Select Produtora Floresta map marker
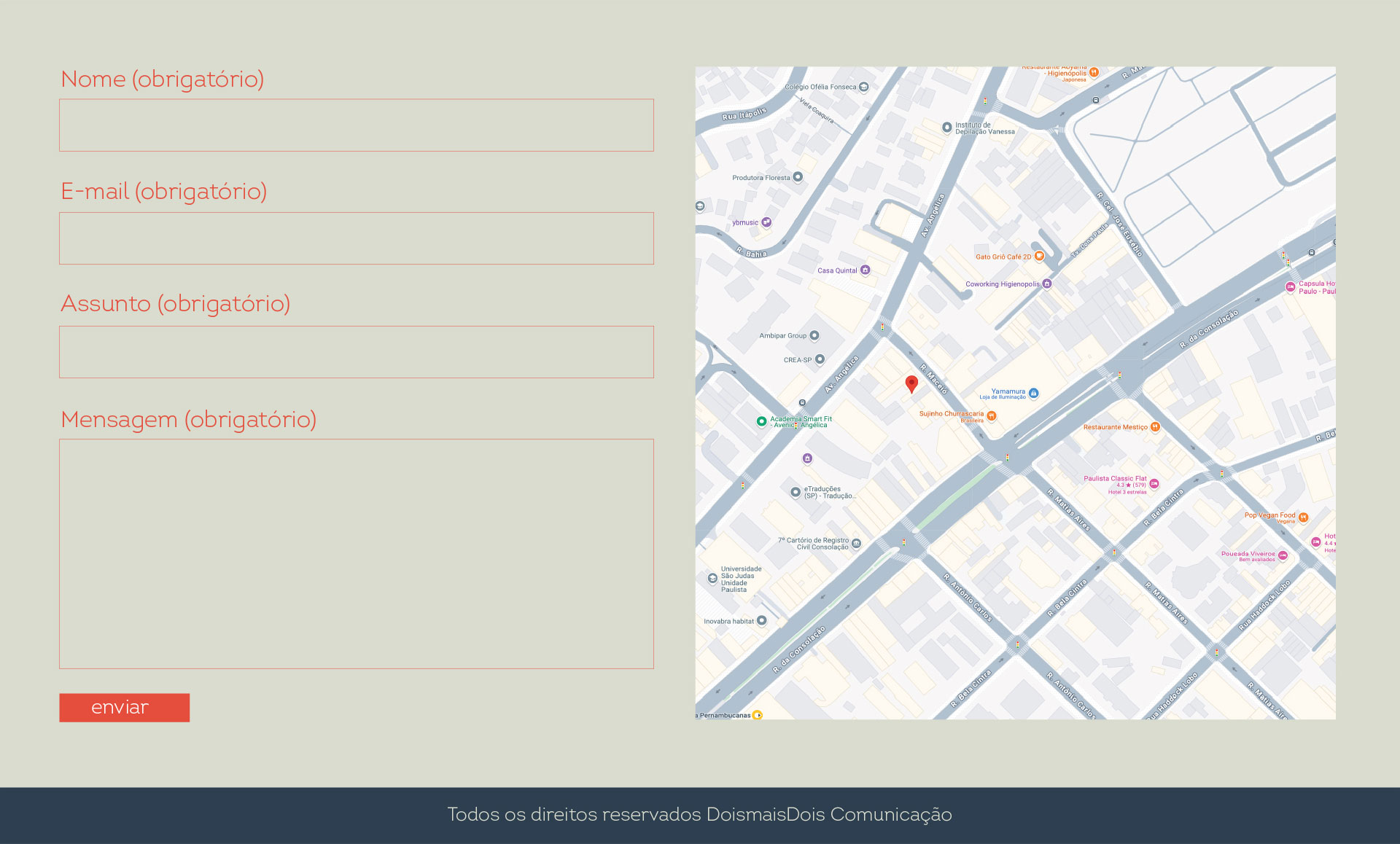Screen dimensions: 1400x844 click(798, 177)
